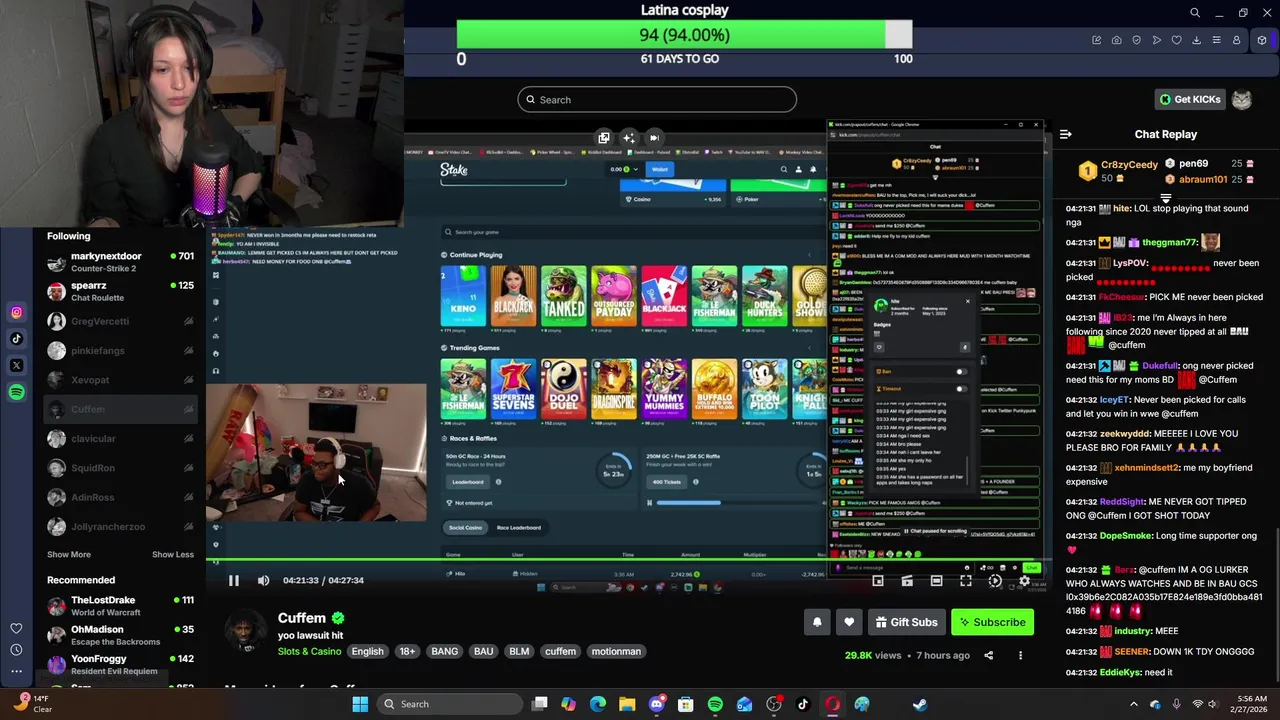Open the video settings gear

coord(1024,581)
